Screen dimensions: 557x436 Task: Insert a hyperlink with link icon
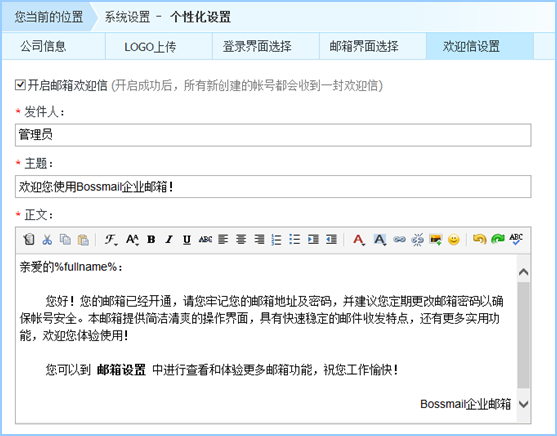[399, 239]
